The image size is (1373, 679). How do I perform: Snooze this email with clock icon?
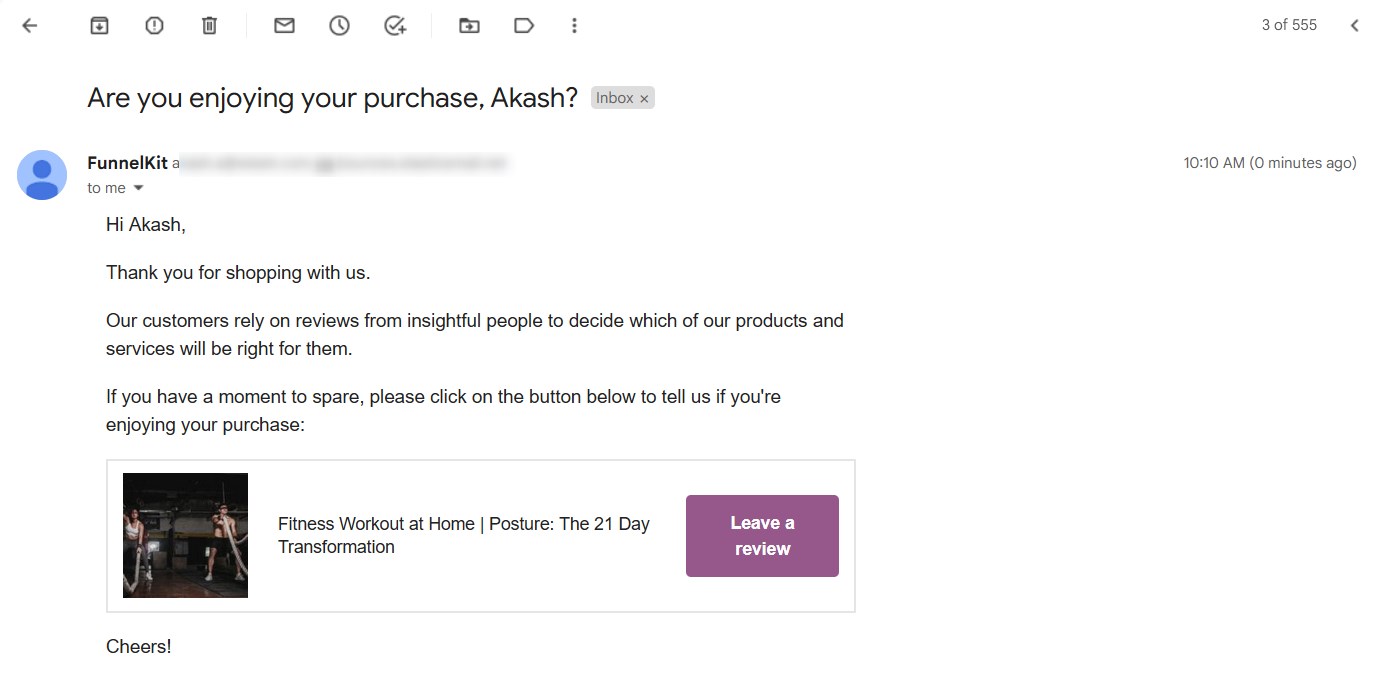pos(339,26)
